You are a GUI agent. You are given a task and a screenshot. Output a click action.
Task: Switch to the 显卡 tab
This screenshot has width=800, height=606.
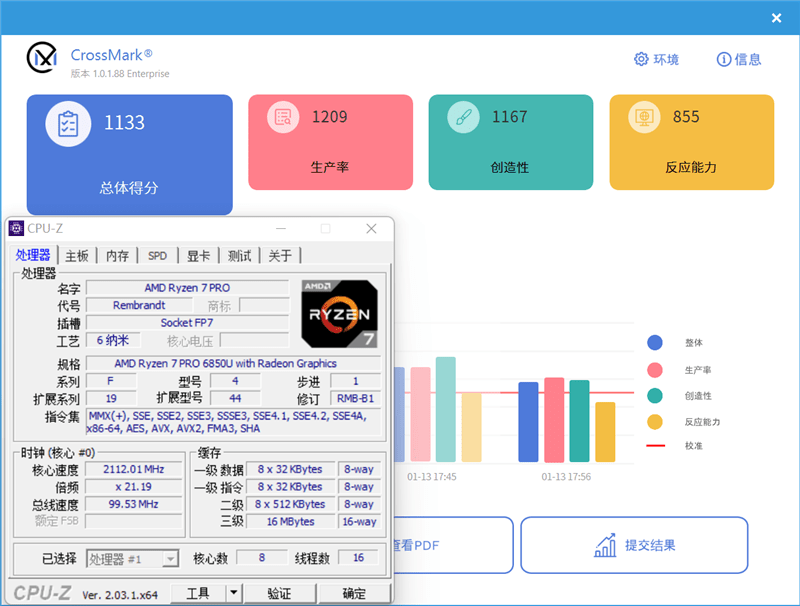(198, 256)
